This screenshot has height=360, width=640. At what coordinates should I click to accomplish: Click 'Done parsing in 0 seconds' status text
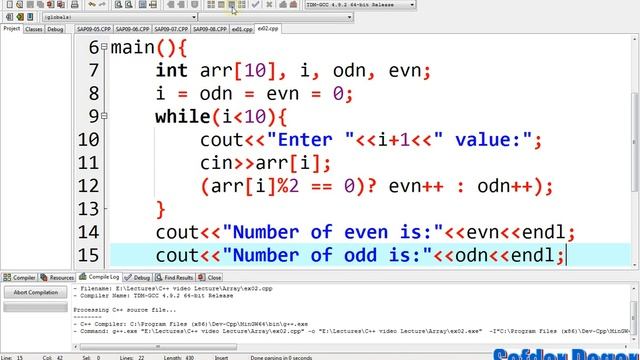pos(281,358)
